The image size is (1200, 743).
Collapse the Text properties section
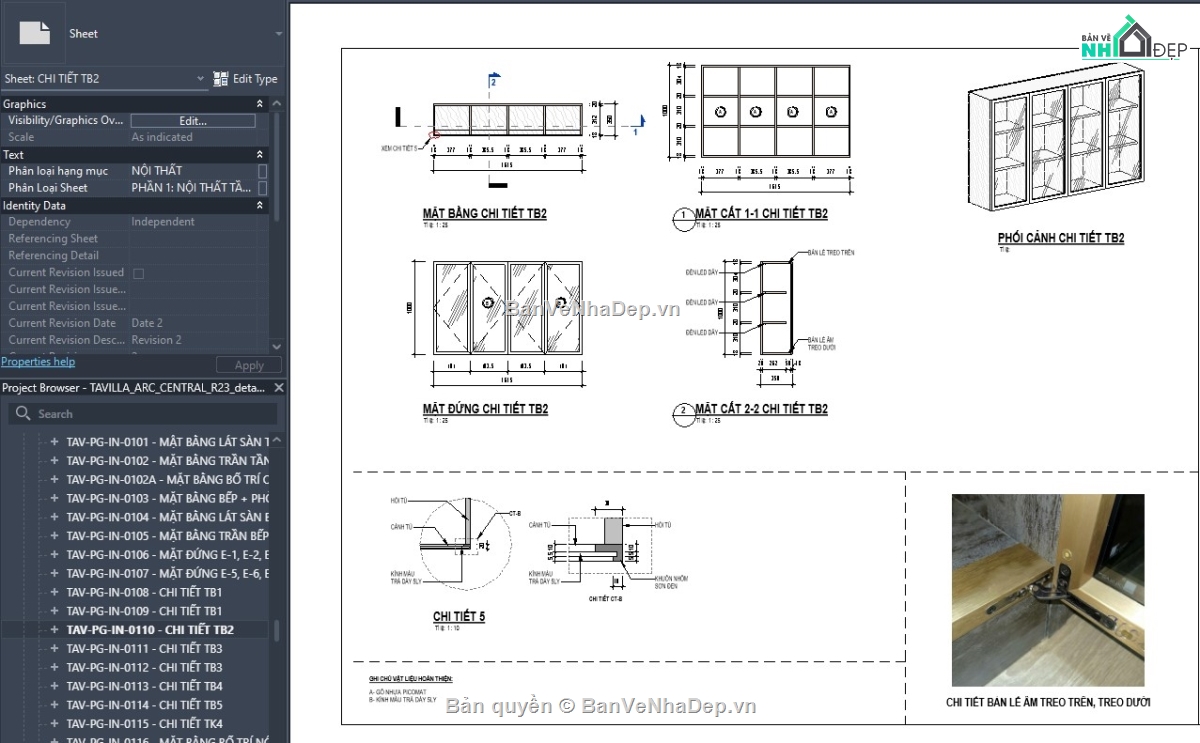(x=260, y=155)
